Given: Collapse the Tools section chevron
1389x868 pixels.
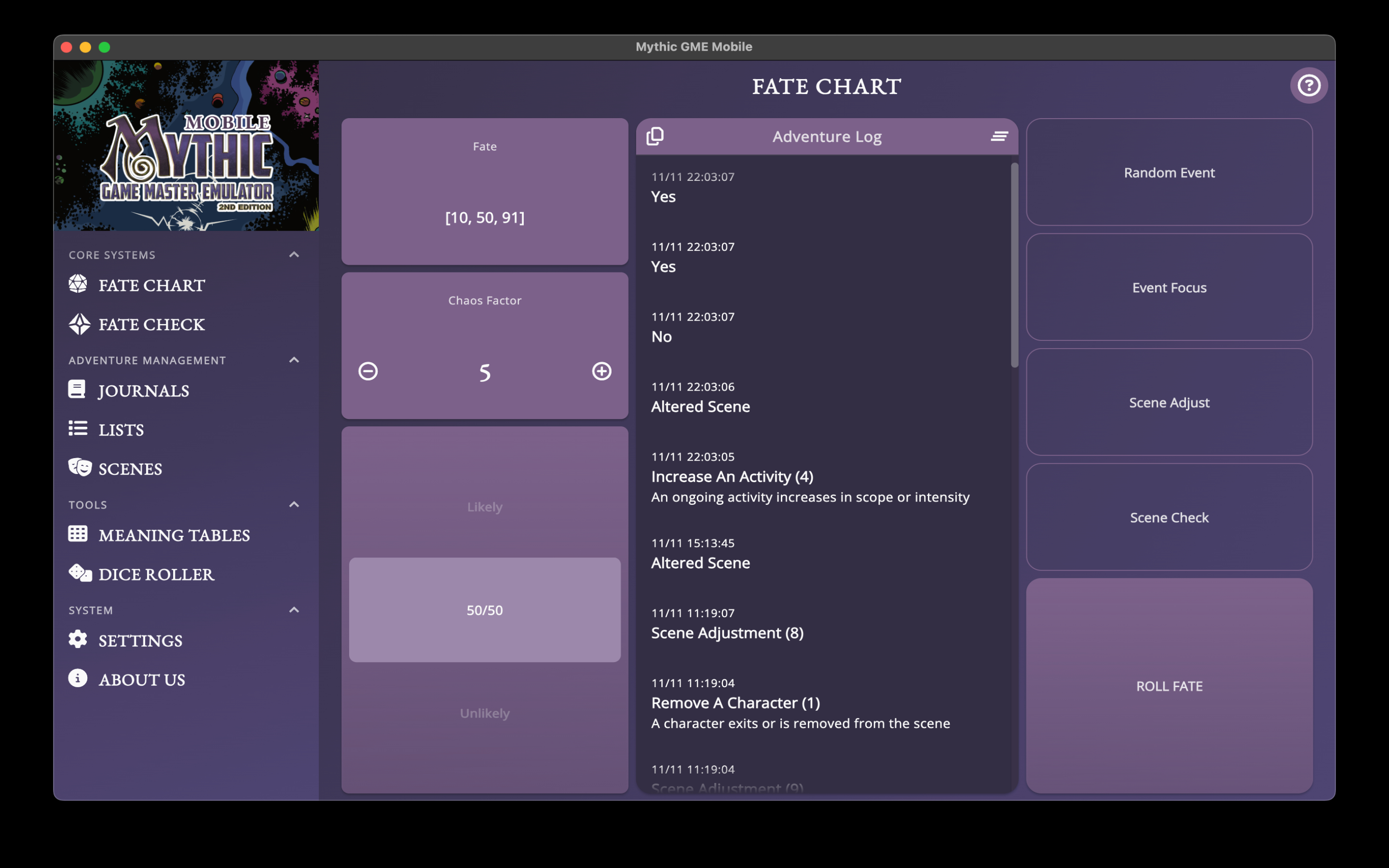Looking at the screenshot, I should tap(294, 504).
